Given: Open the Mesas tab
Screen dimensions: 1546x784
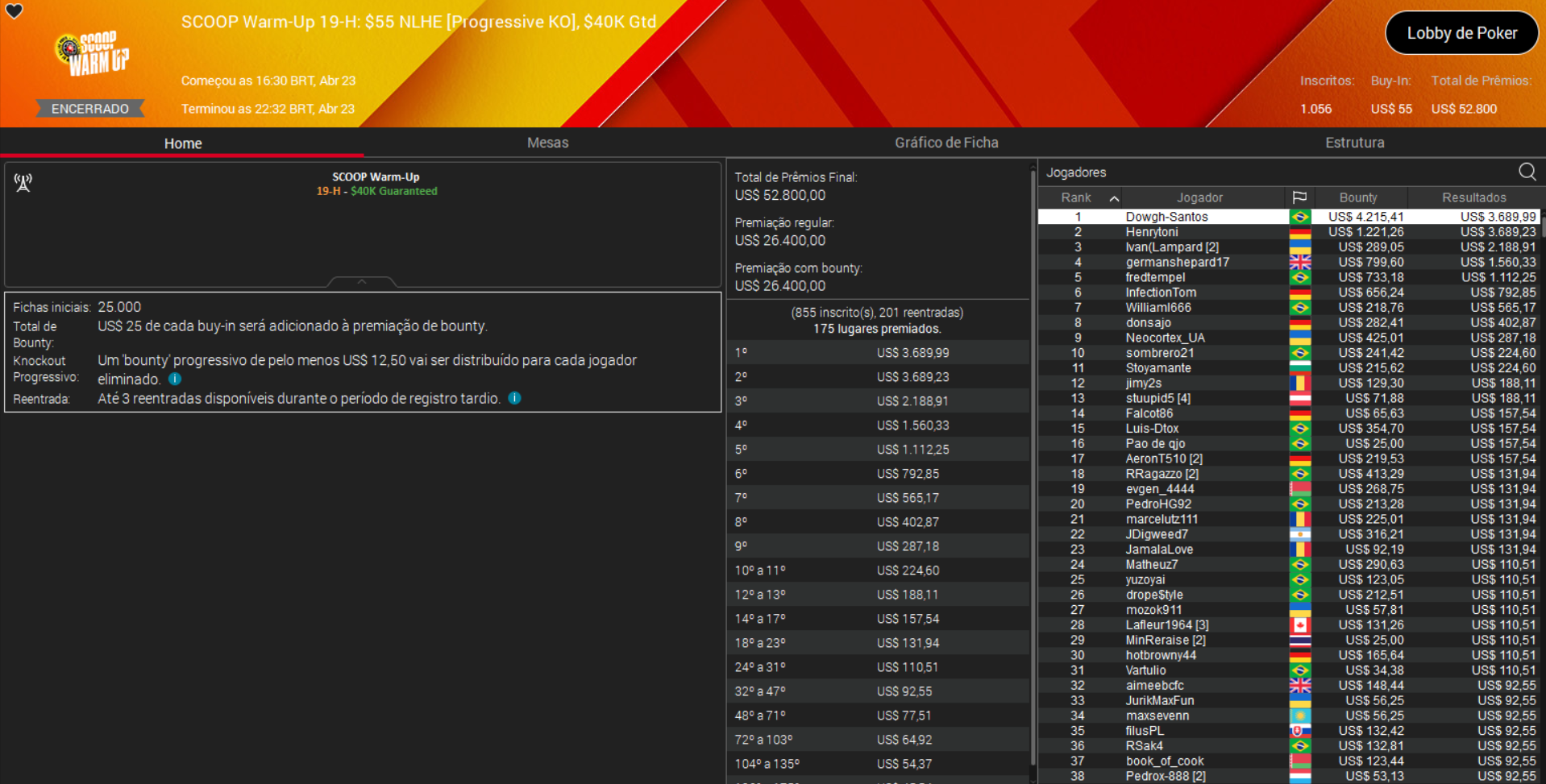Looking at the screenshot, I should click(x=547, y=143).
